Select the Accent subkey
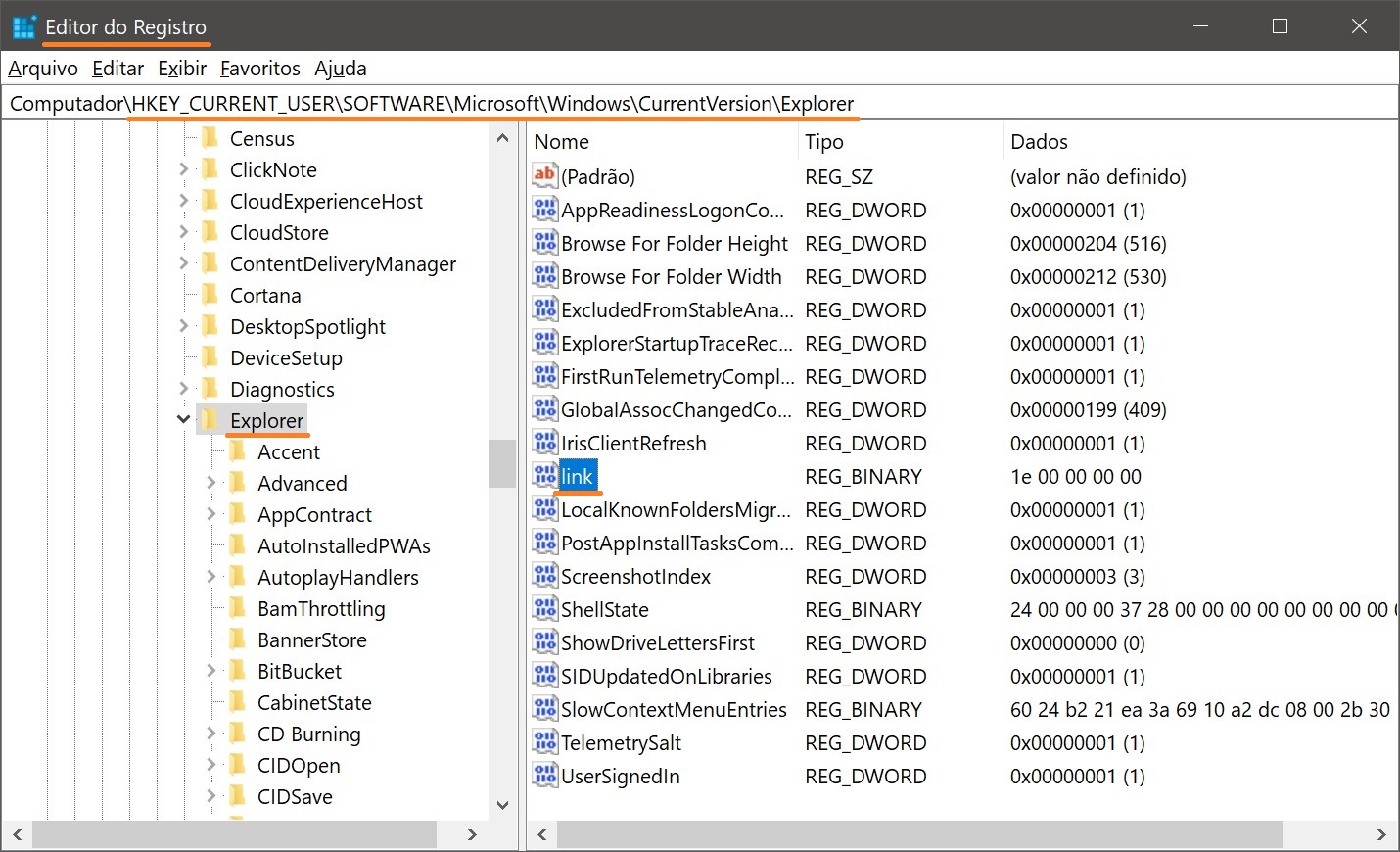Image resolution: width=1400 pixels, height=852 pixels. [x=289, y=451]
